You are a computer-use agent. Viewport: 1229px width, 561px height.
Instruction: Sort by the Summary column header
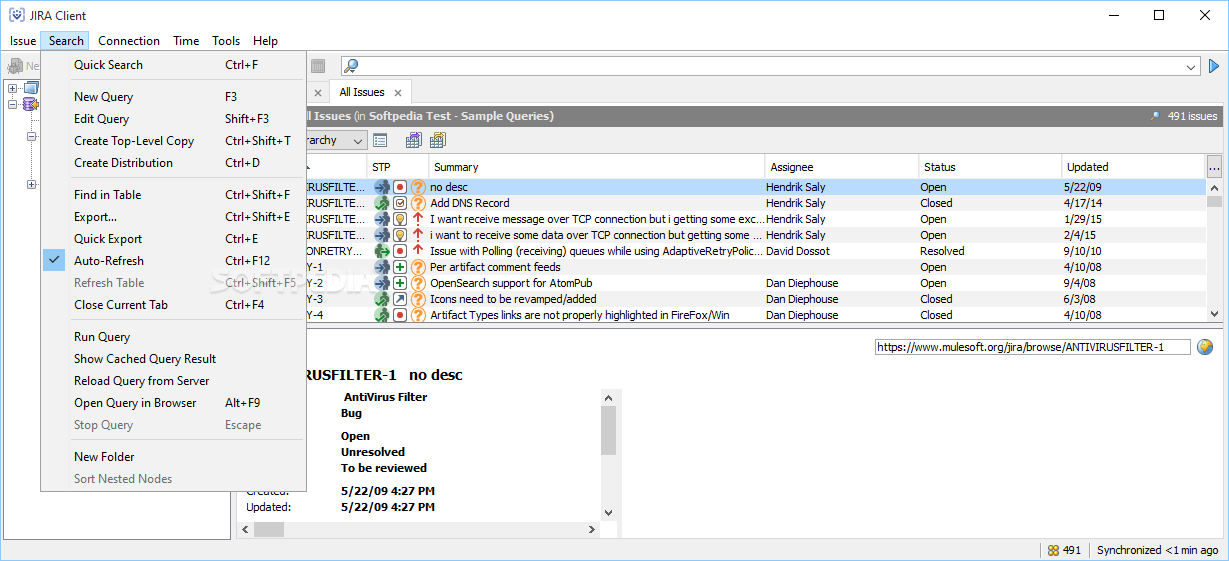[x=597, y=167]
